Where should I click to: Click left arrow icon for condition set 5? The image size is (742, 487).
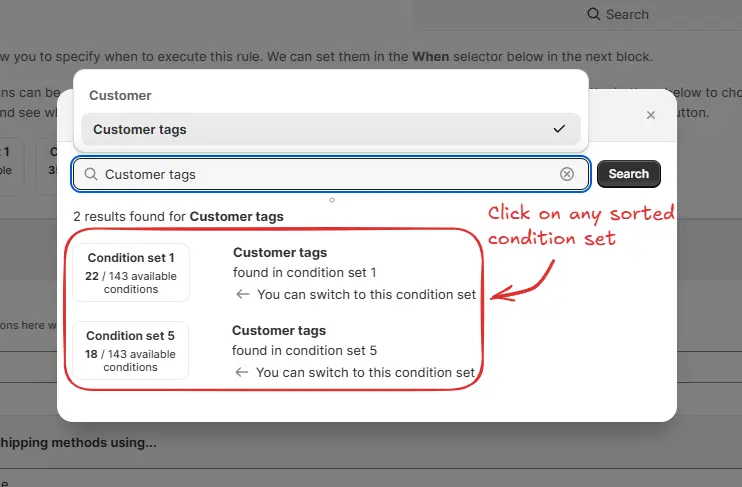pyautogui.click(x=241, y=372)
